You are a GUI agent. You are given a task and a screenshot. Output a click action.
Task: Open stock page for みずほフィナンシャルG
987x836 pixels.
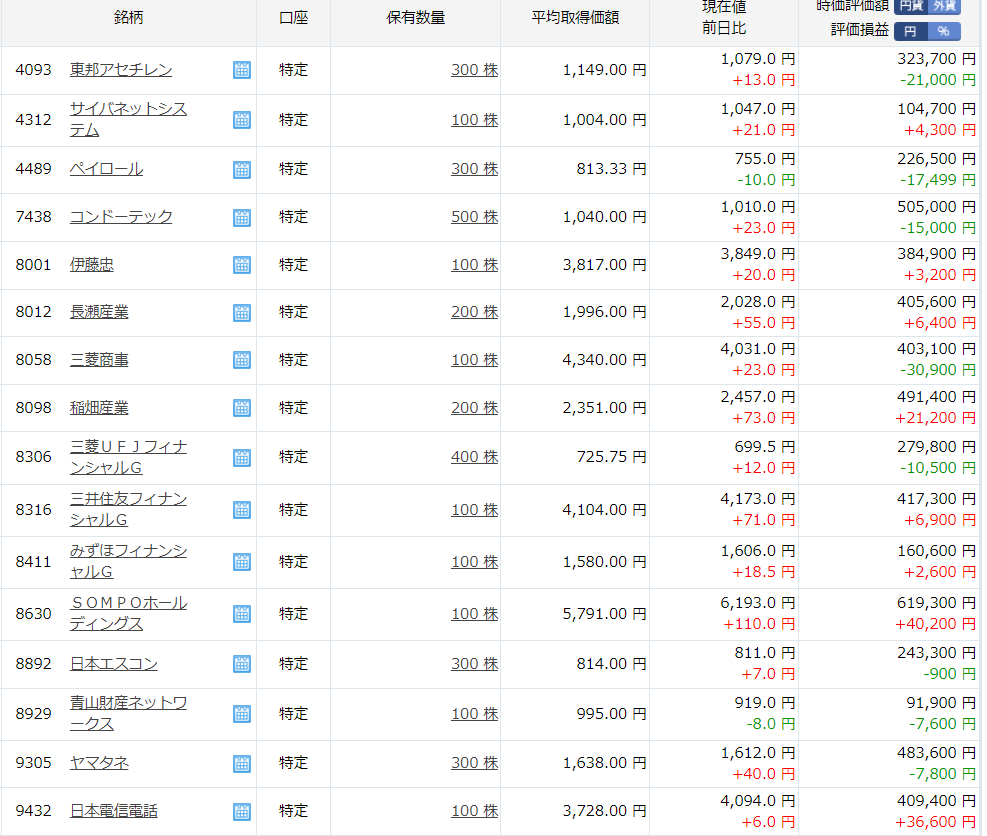click(128, 561)
